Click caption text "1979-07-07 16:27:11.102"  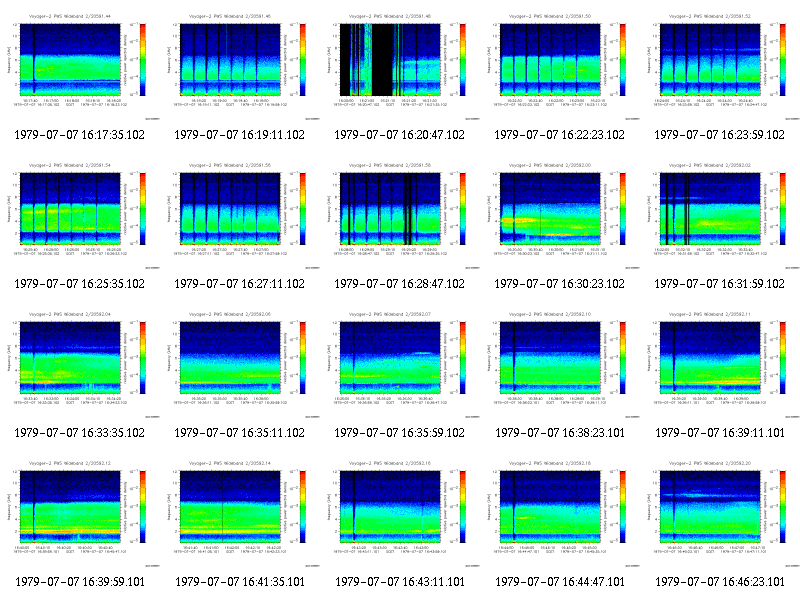tap(240, 284)
